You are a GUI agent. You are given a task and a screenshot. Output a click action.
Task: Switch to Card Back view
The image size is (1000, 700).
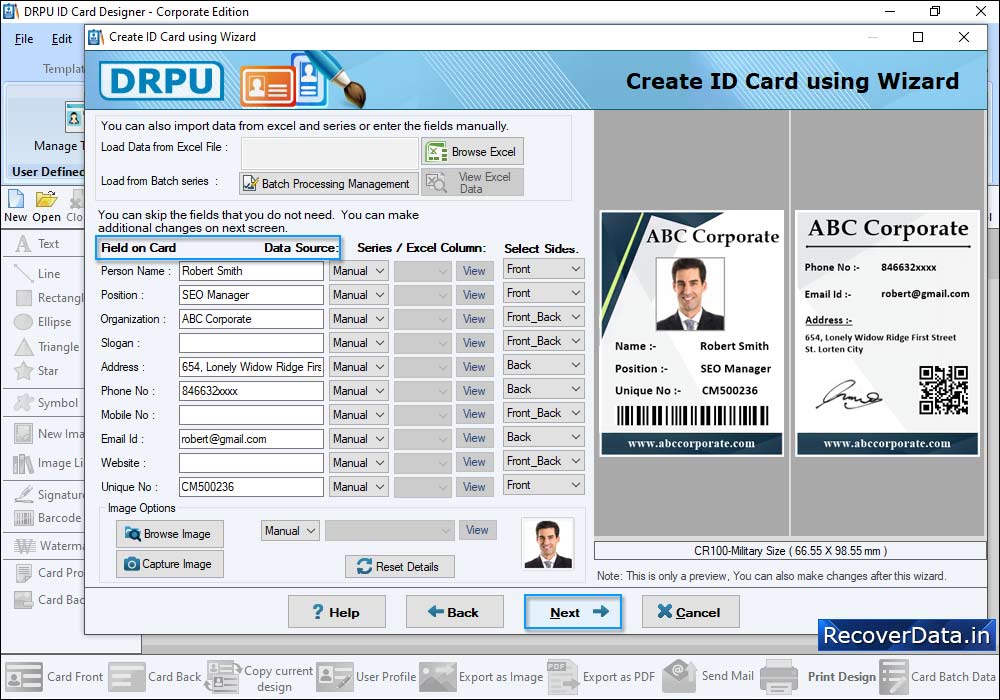155,677
